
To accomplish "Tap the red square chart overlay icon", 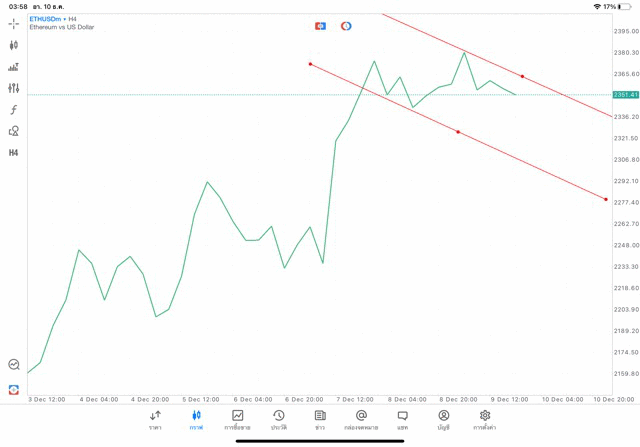I will [320, 26].
